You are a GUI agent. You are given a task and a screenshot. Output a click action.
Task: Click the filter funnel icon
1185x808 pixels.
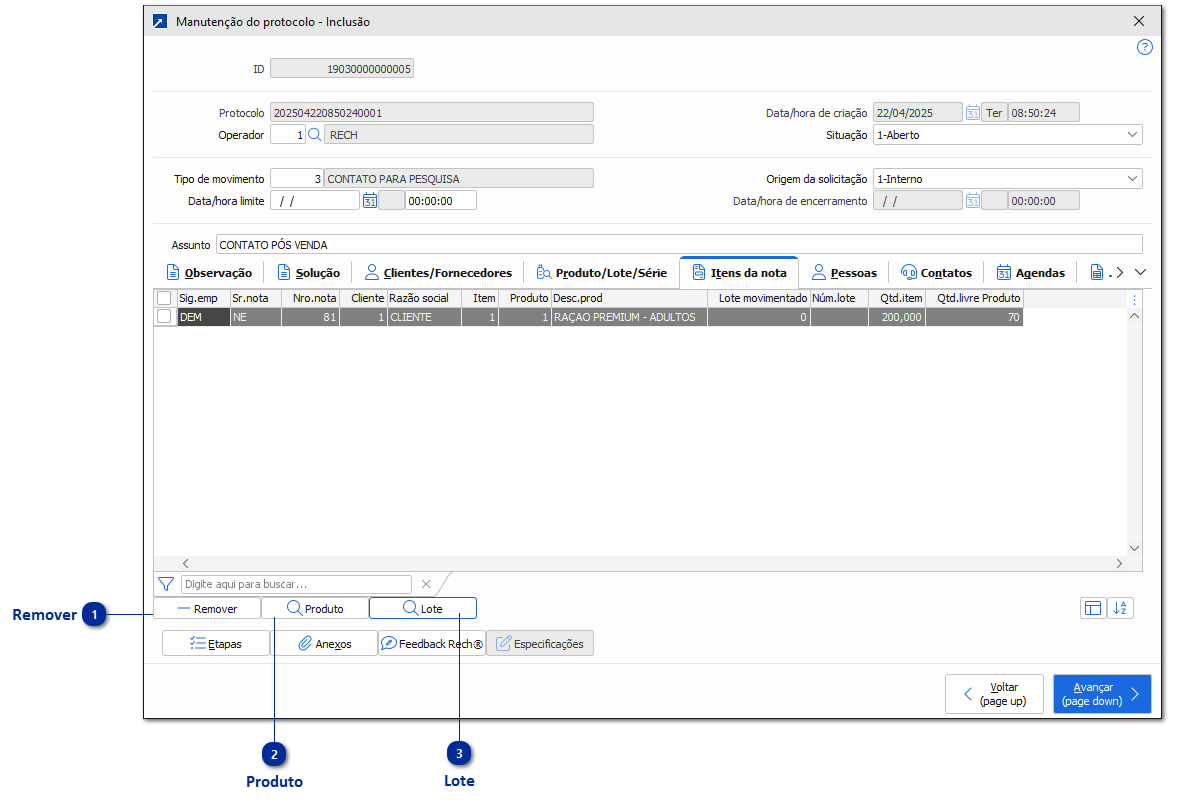pos(166,584)
